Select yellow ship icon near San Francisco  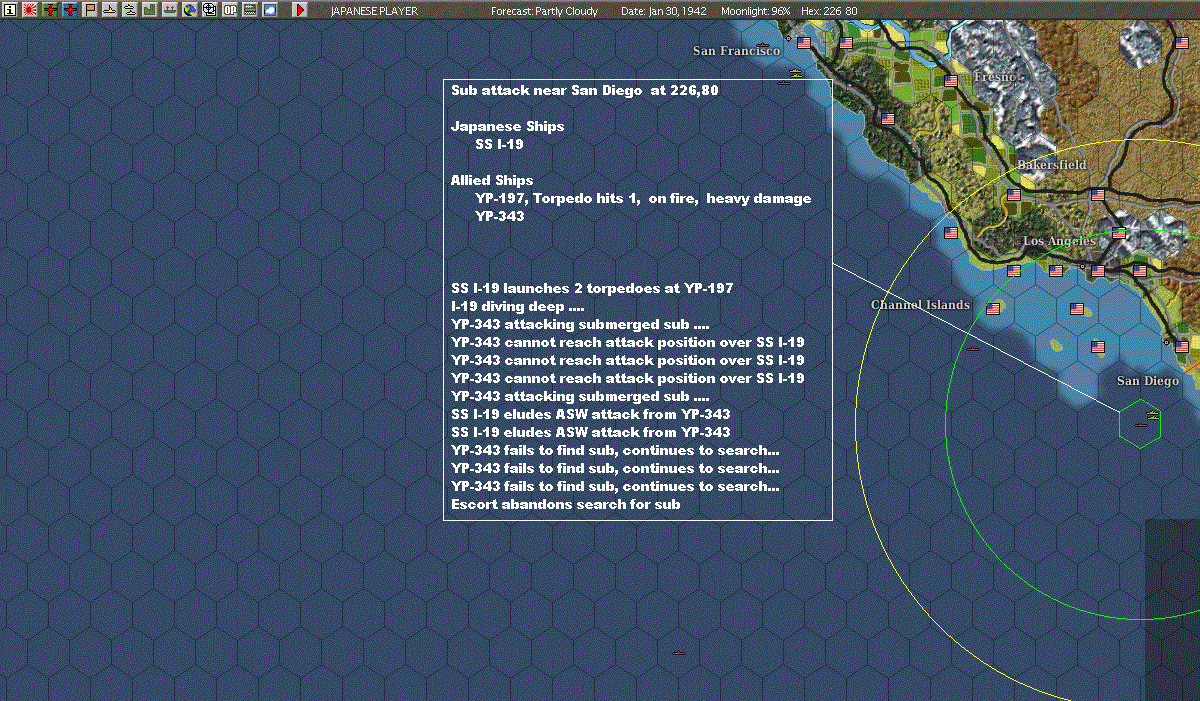(x=796, y=73)
